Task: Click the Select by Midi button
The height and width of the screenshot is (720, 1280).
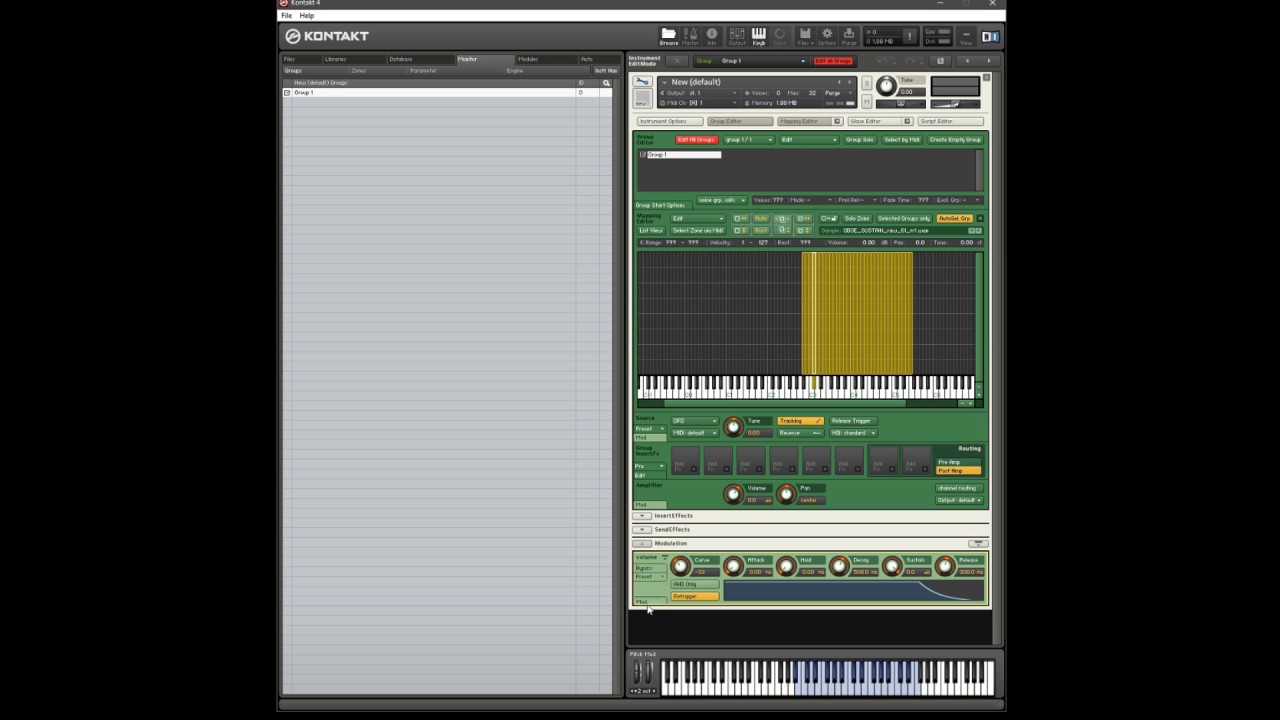Action: (902, 140)
